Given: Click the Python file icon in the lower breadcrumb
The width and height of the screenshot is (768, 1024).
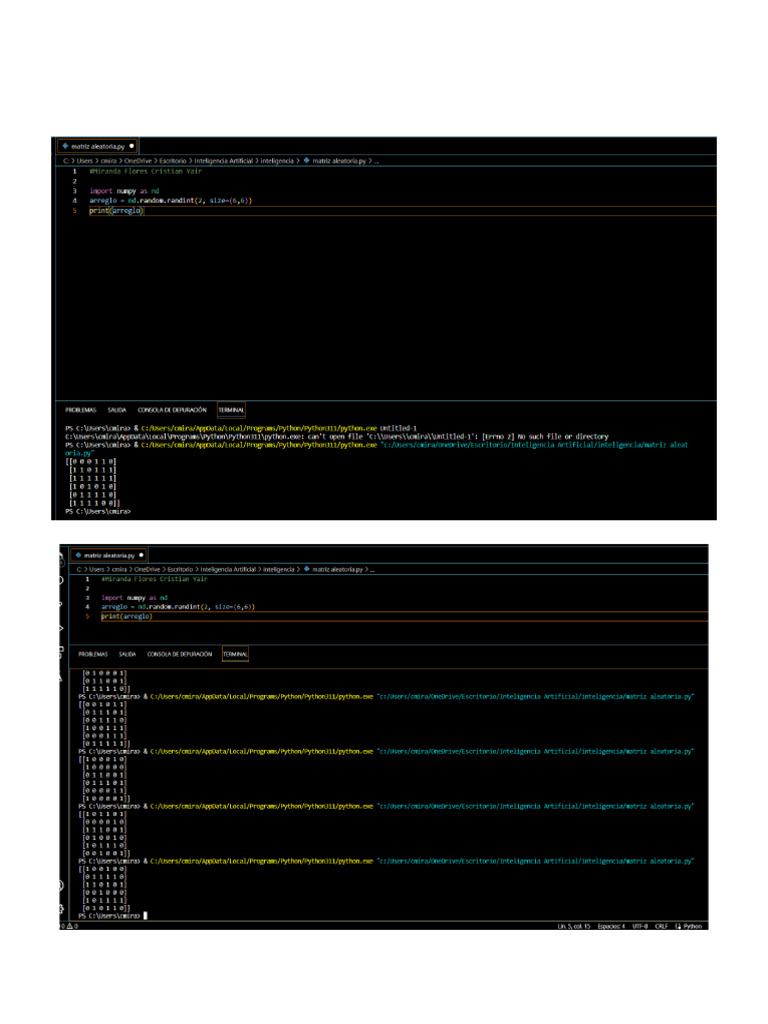Looking at the screenshot, I should tap(306, 569).
